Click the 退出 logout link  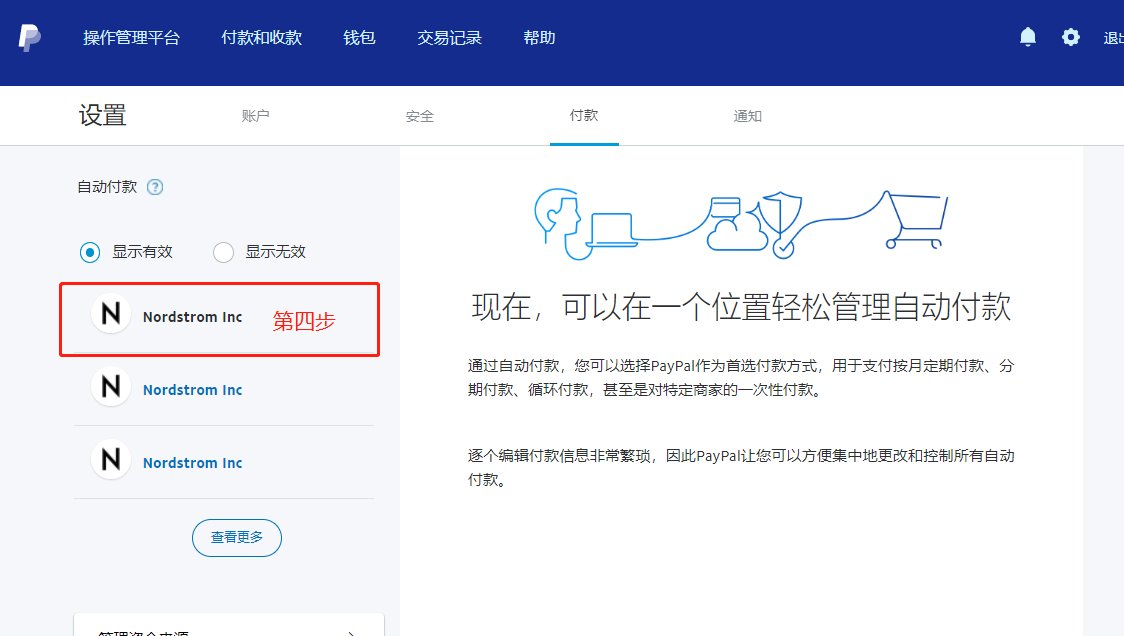(x=1113, y=37)
